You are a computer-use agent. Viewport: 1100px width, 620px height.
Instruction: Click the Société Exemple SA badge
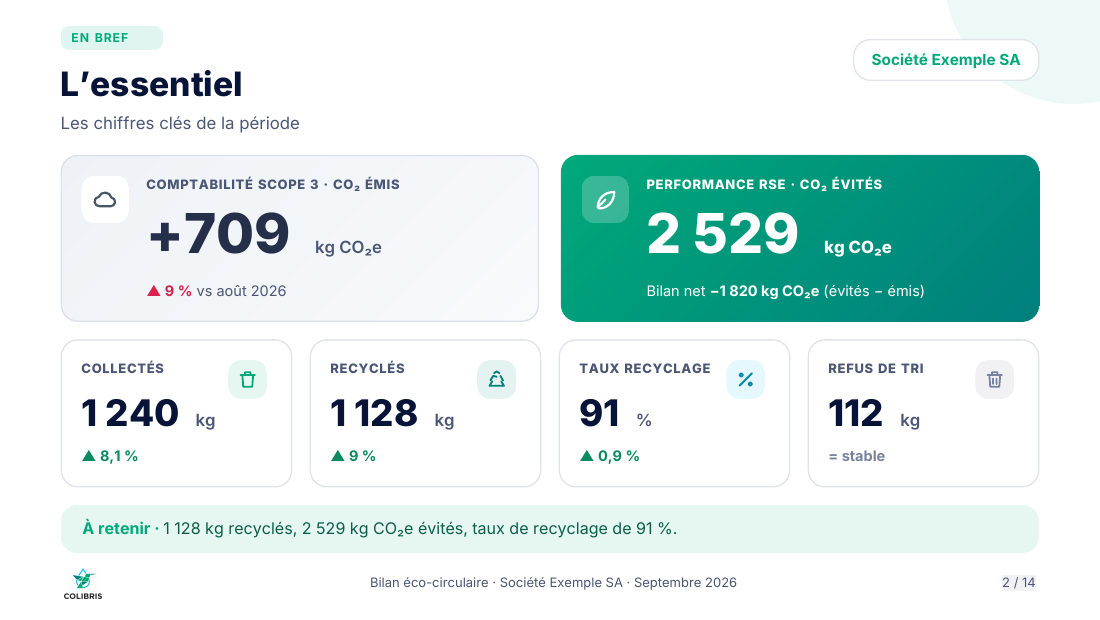click(x=946, y=60)
